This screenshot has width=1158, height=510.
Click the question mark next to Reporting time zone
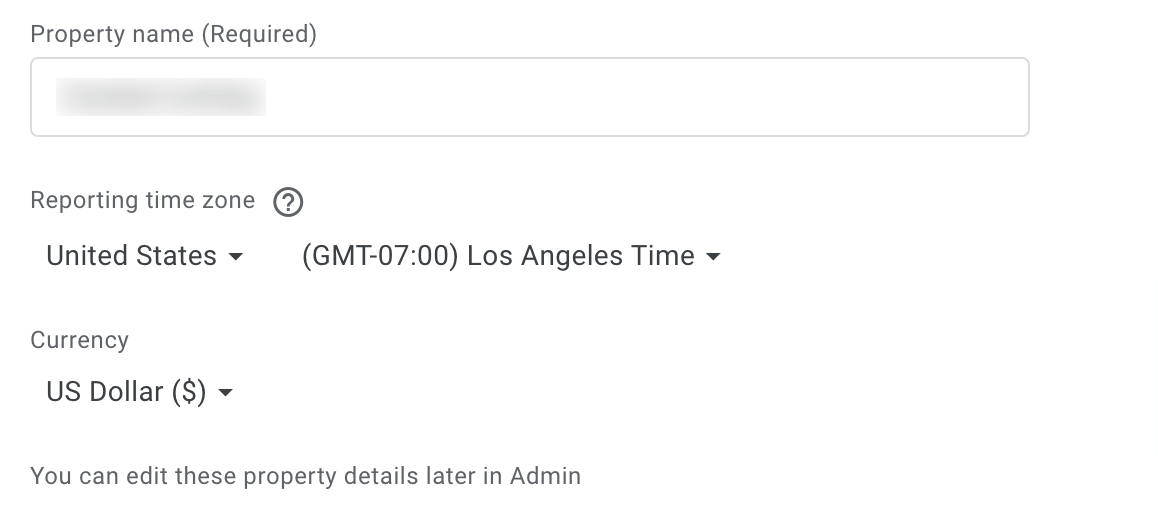click(288, 201)
